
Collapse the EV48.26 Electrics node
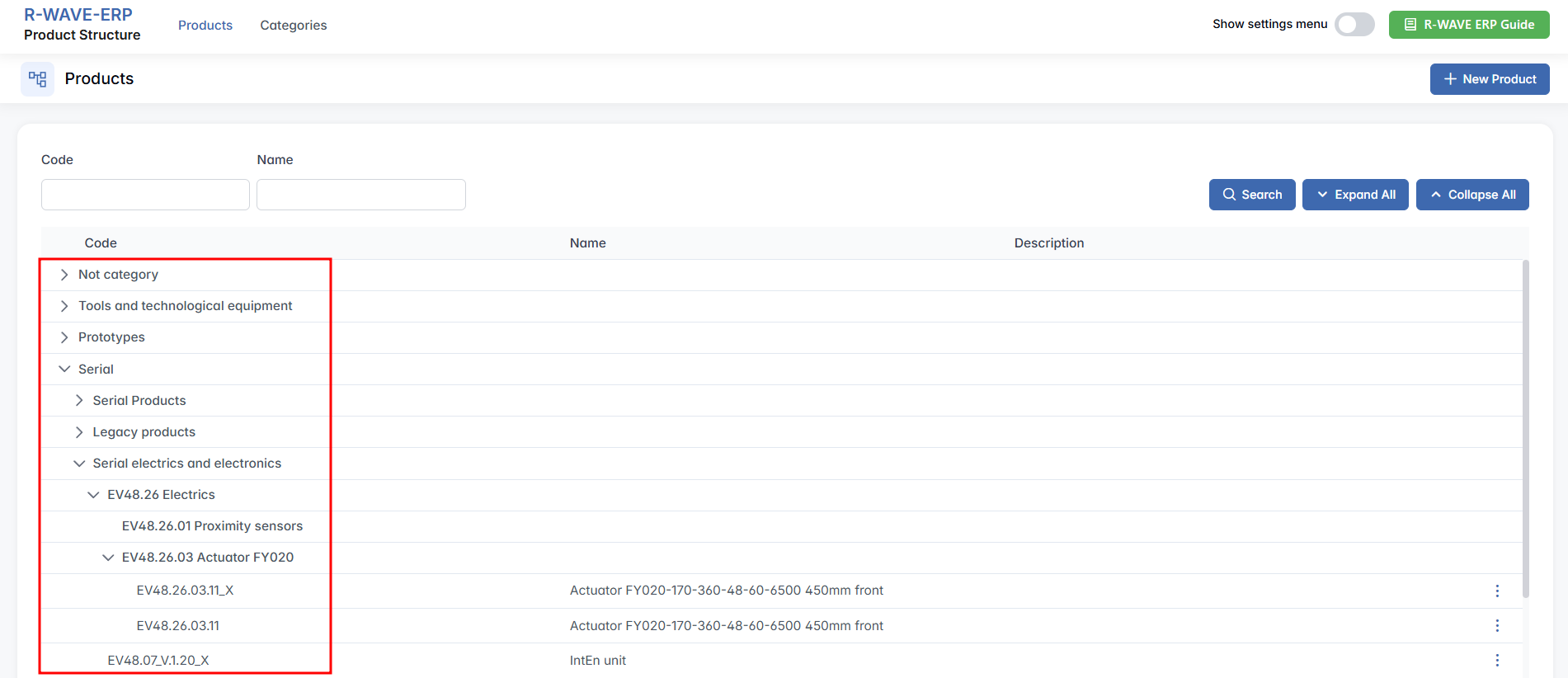(93, 495)
